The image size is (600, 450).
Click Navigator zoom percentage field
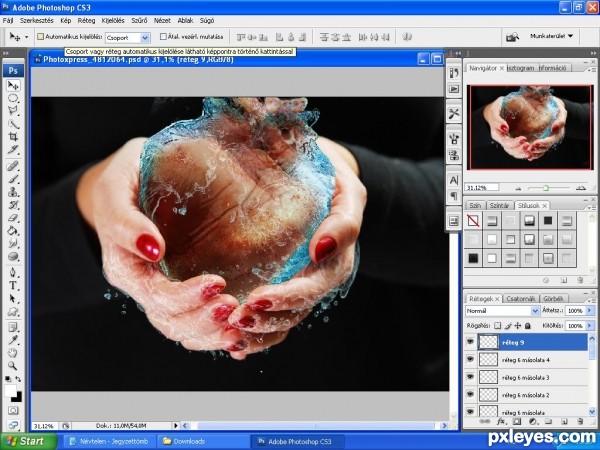[481, 188]
